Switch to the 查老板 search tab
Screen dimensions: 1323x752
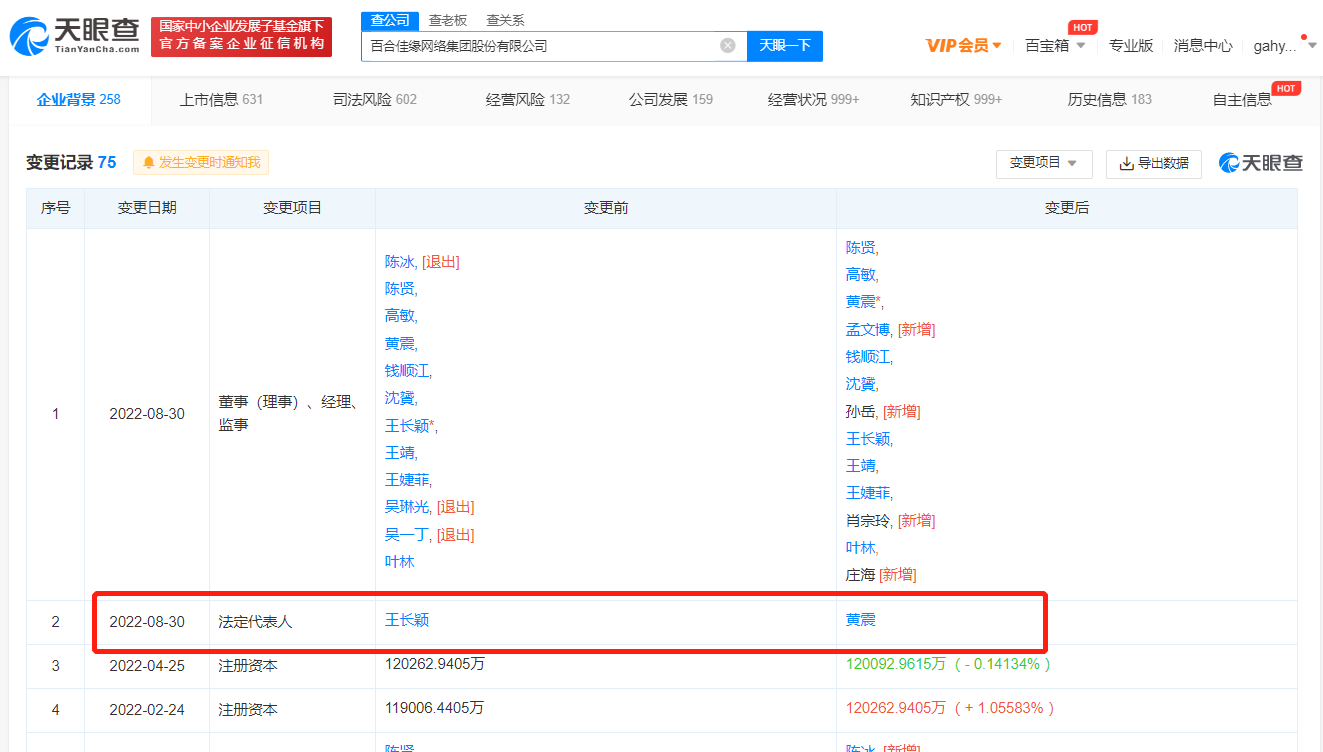tap(447, 20)
